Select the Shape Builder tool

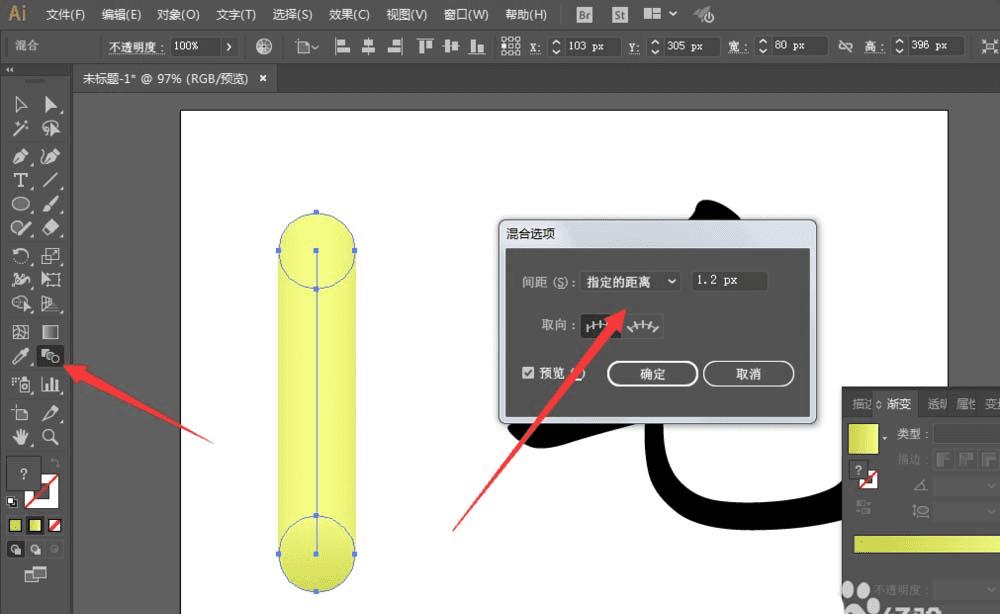[x=20, y=303]
